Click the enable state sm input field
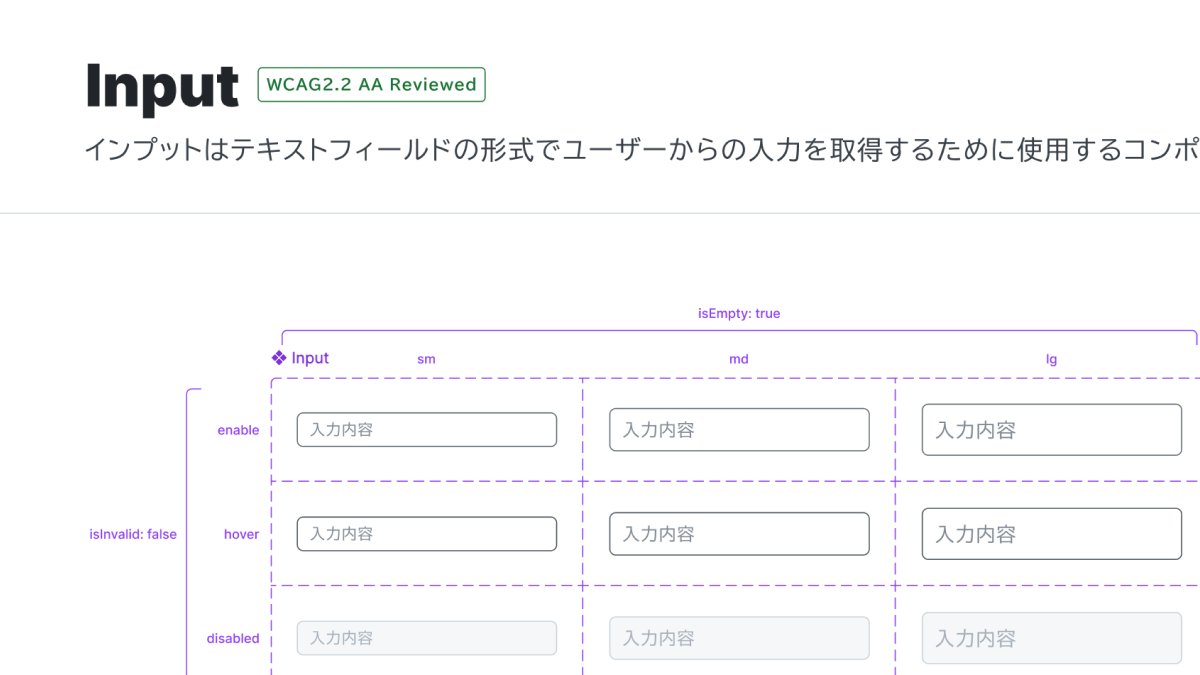The height and width of the screenshot is (675, 1200). [426, 429]
